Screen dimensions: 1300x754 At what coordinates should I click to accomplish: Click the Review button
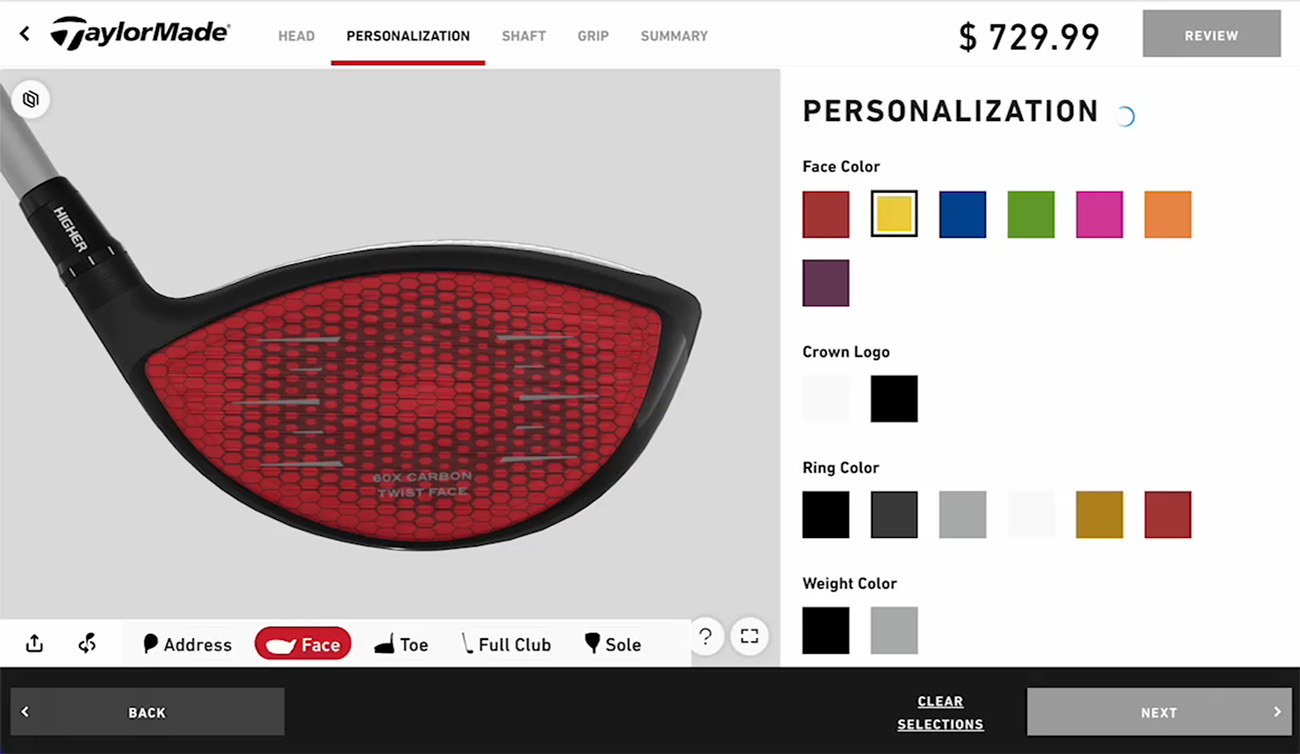[1211, 34]
